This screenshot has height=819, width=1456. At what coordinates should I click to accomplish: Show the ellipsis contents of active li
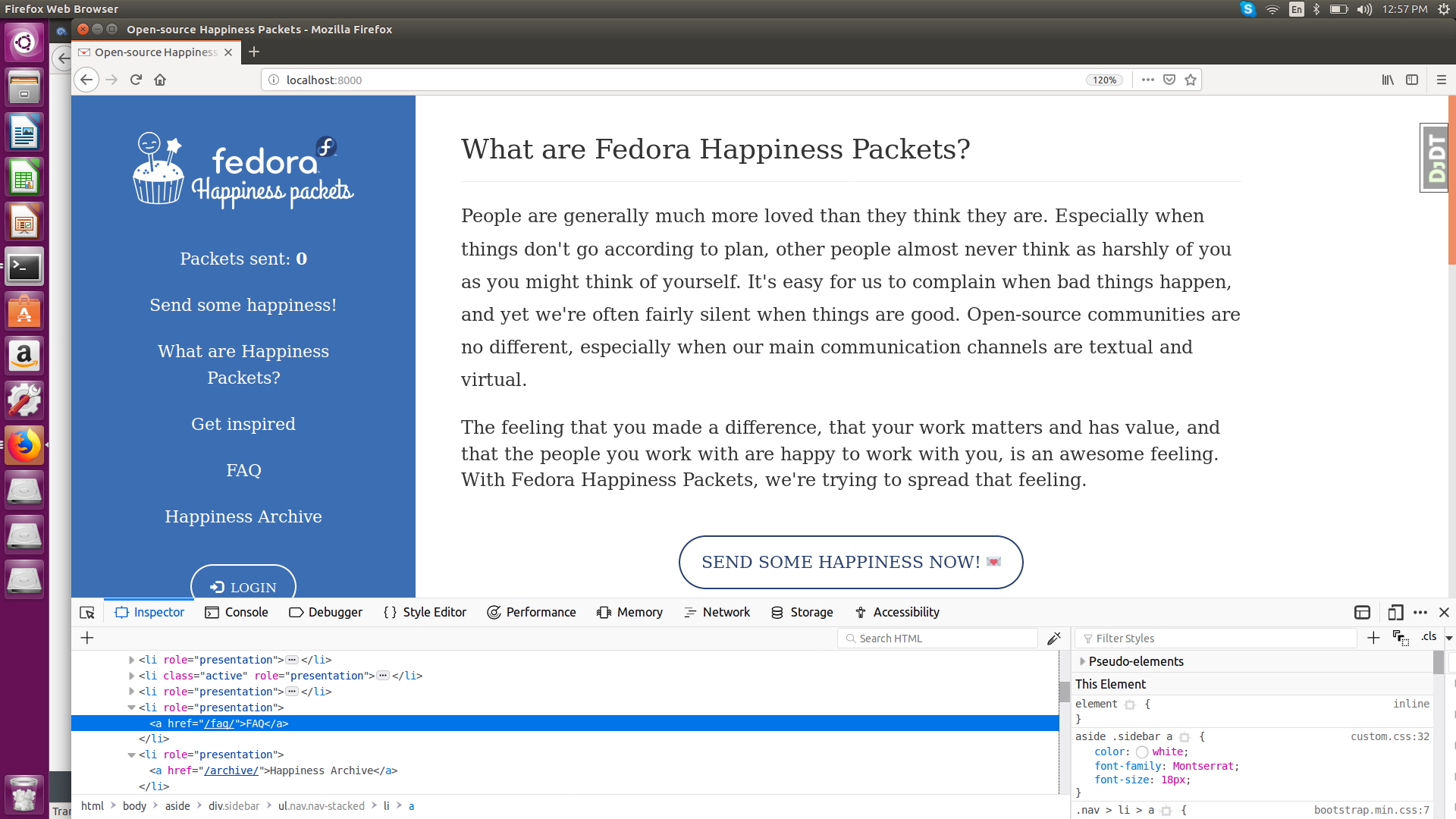tap(383, 676)
